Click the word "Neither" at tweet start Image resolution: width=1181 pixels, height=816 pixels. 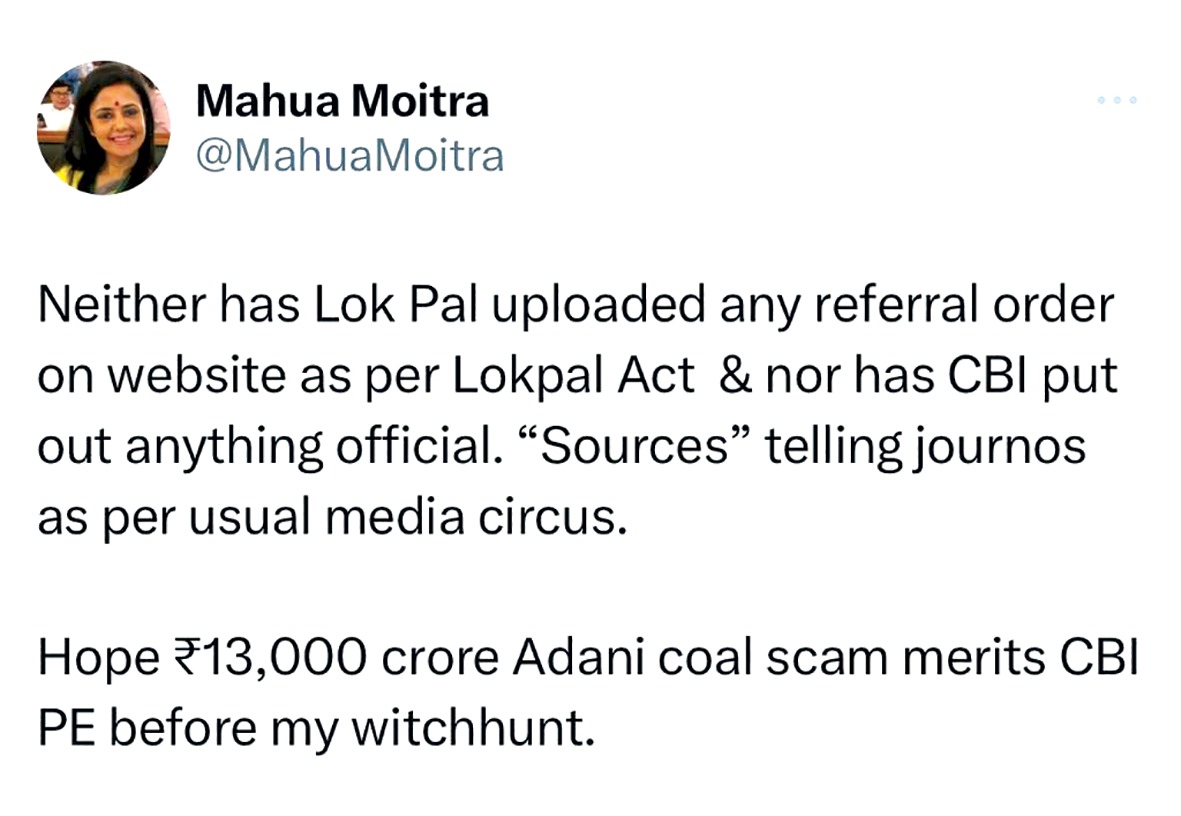coord(107,307)
